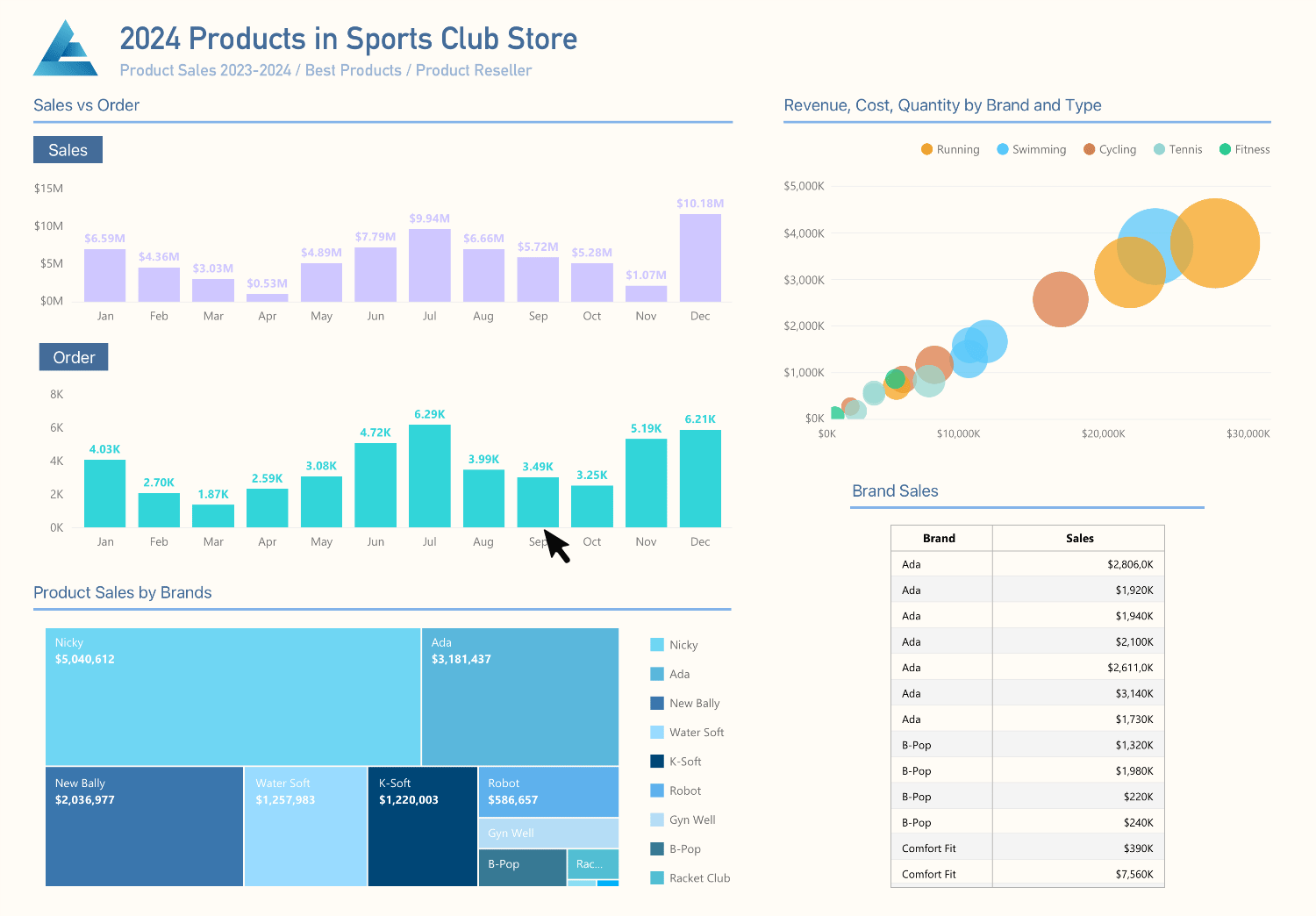Screen dimensions: 1316x916
Task: Click the blue triangle logo icon
Action: point(66,48)
